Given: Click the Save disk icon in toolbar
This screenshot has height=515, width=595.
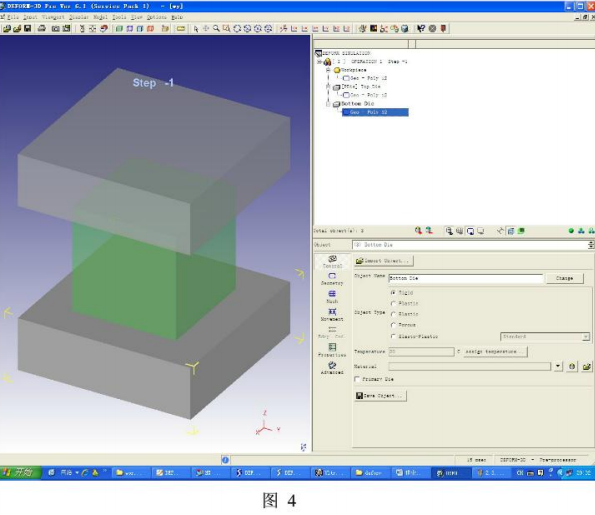Looking at the screenshot, I should click(x=27, y=28).
